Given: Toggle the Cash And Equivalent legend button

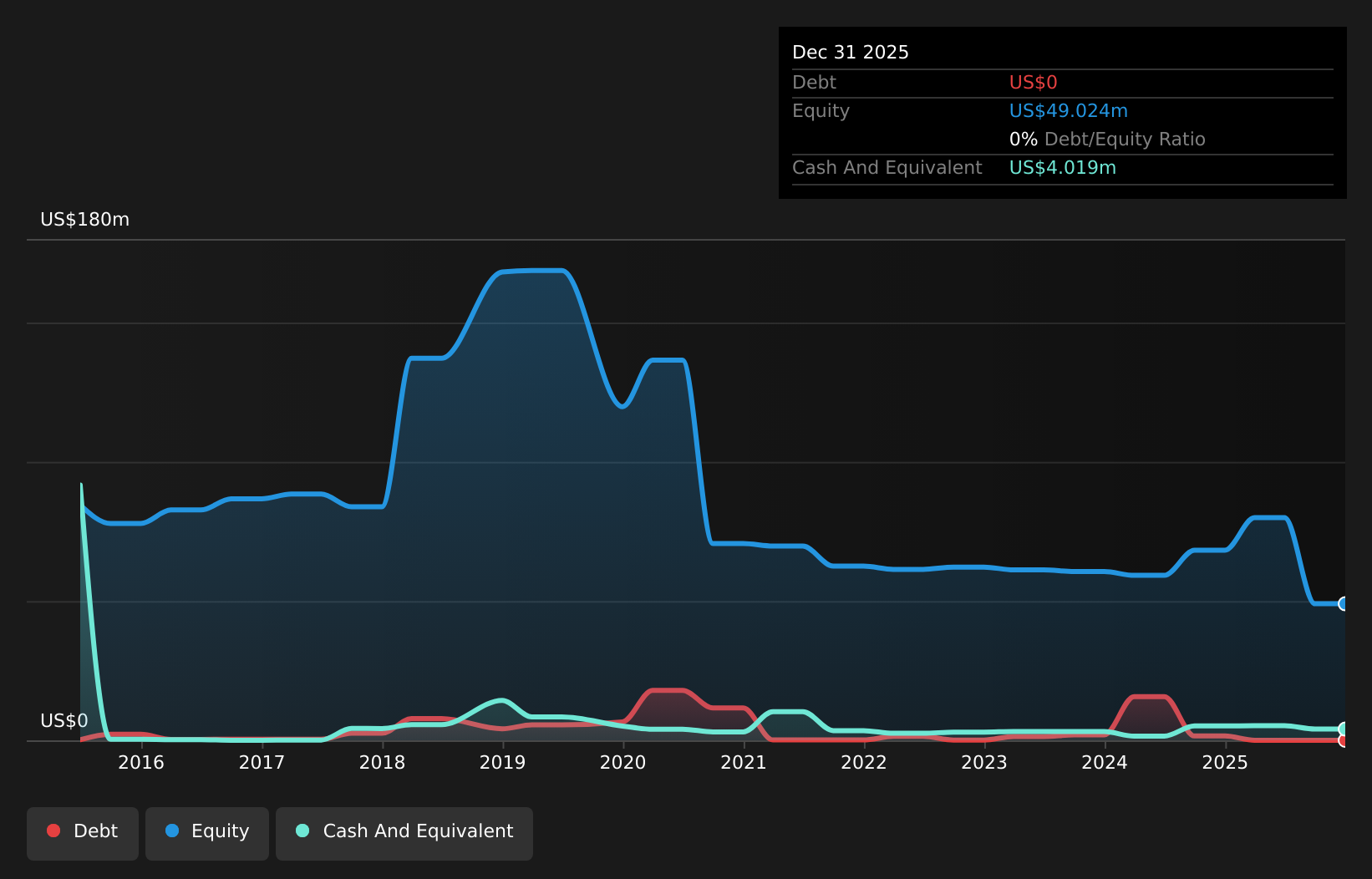Looking at the screenshot, I should (404, 833).
